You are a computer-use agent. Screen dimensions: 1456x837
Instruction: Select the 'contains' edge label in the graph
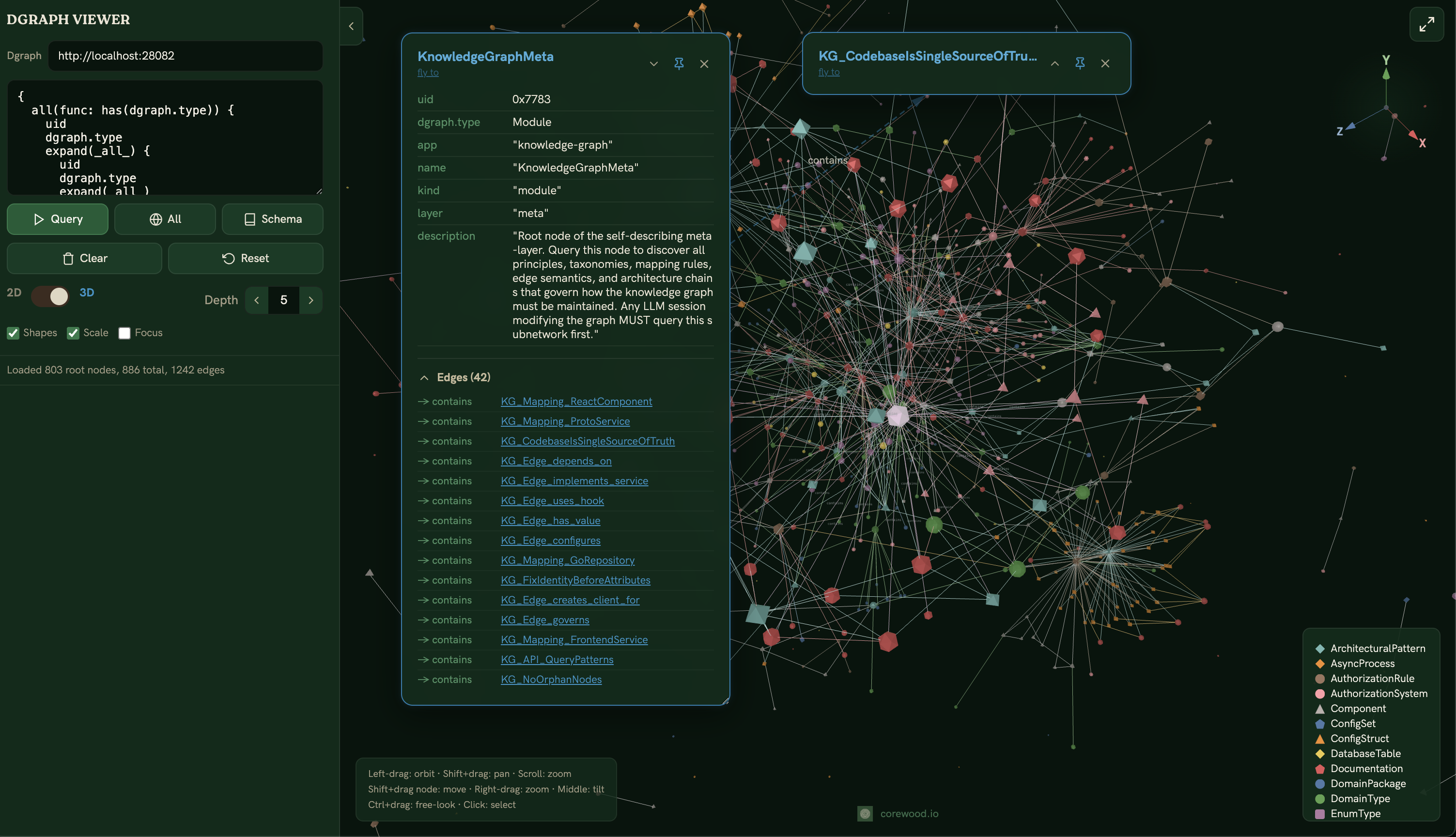(x=827, y=160)
